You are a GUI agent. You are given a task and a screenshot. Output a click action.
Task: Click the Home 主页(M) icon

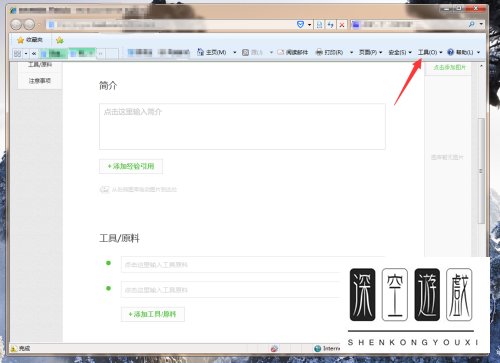click(x=200, y=52)
